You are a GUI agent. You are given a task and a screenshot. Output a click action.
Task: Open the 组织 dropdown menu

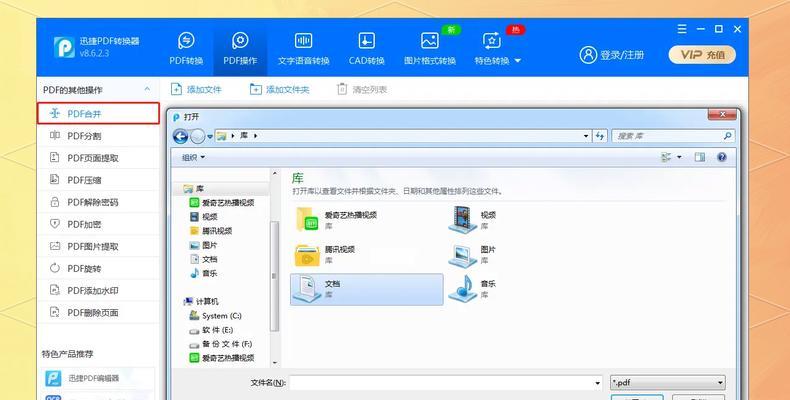193,158
